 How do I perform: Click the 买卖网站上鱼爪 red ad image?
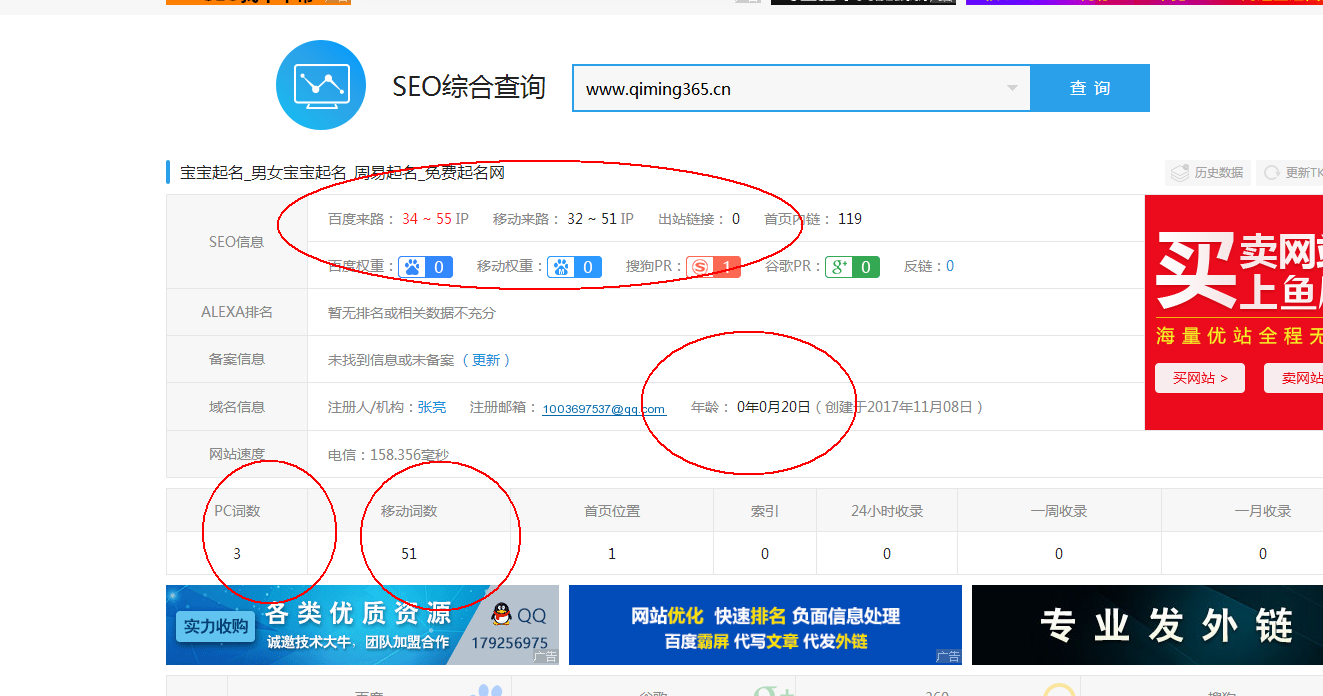point(1234,312)
